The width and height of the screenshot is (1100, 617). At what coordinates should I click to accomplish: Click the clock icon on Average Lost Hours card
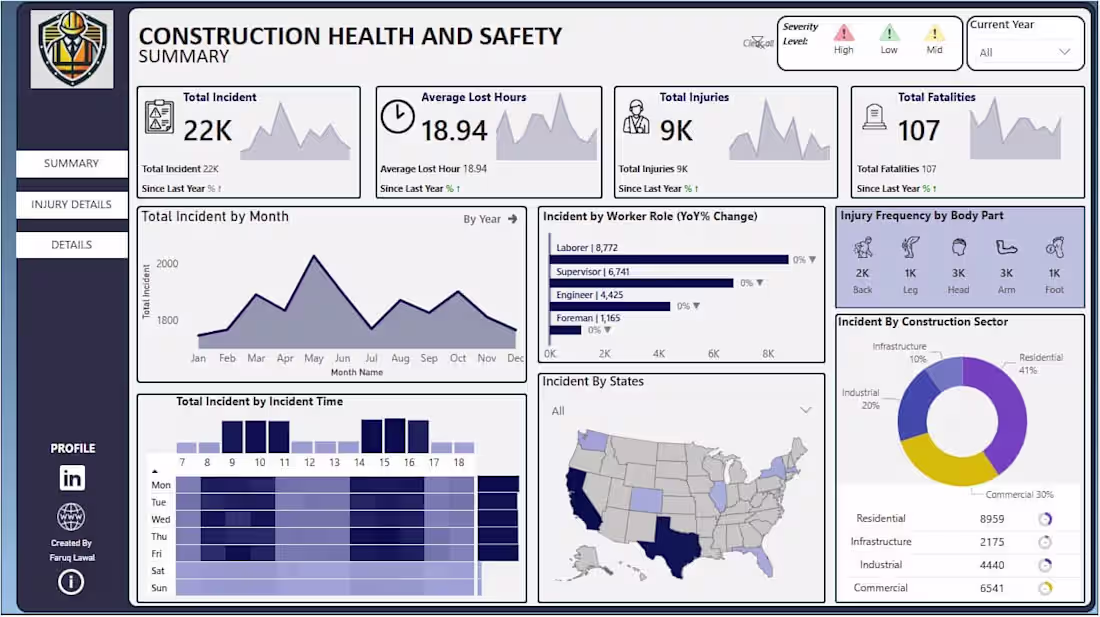click(398, 115)
